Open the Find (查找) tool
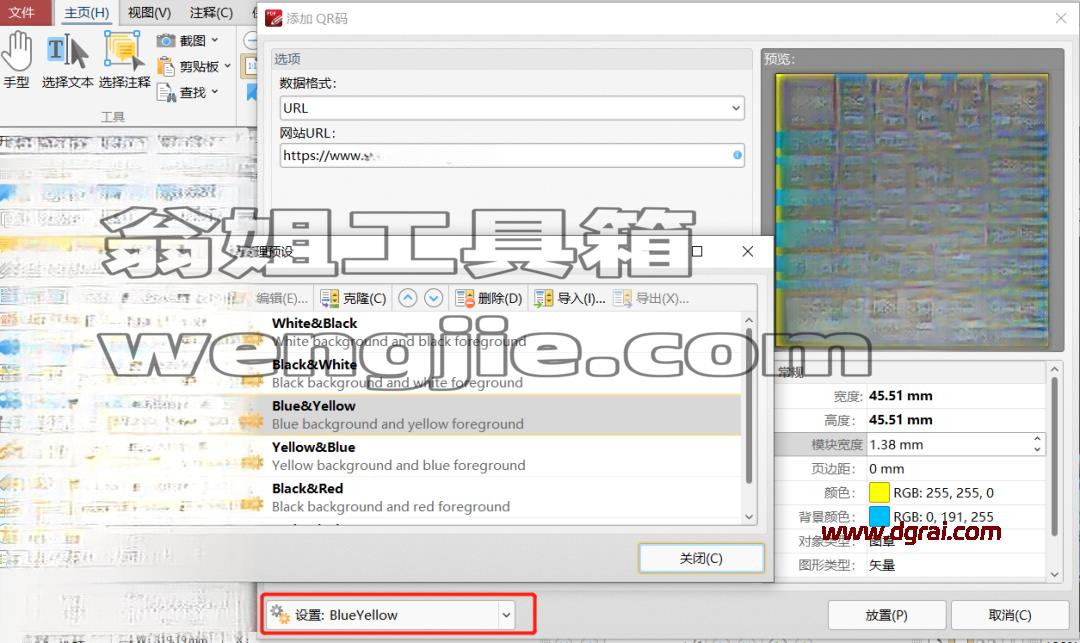 click(187, 92)
